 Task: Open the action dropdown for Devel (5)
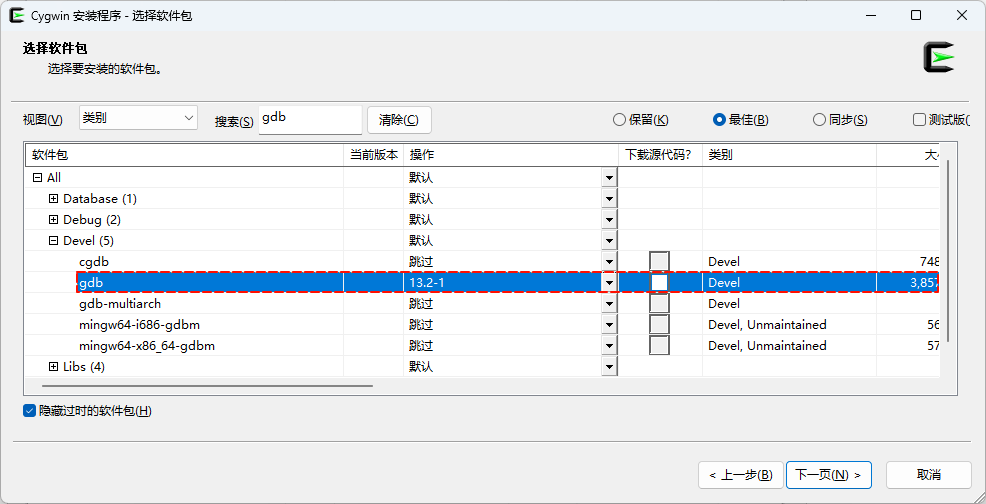pyautogui.click(x=609, y=240)
